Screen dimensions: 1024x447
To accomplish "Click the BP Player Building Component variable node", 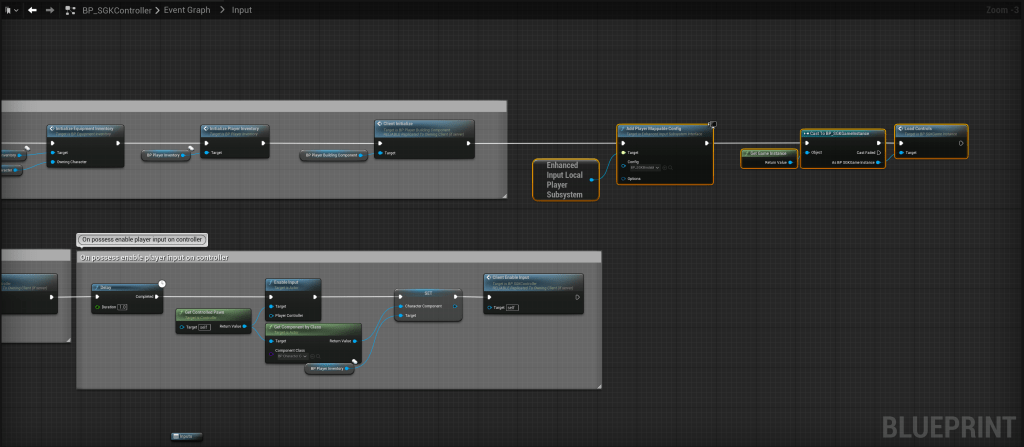I will point(330,155).
